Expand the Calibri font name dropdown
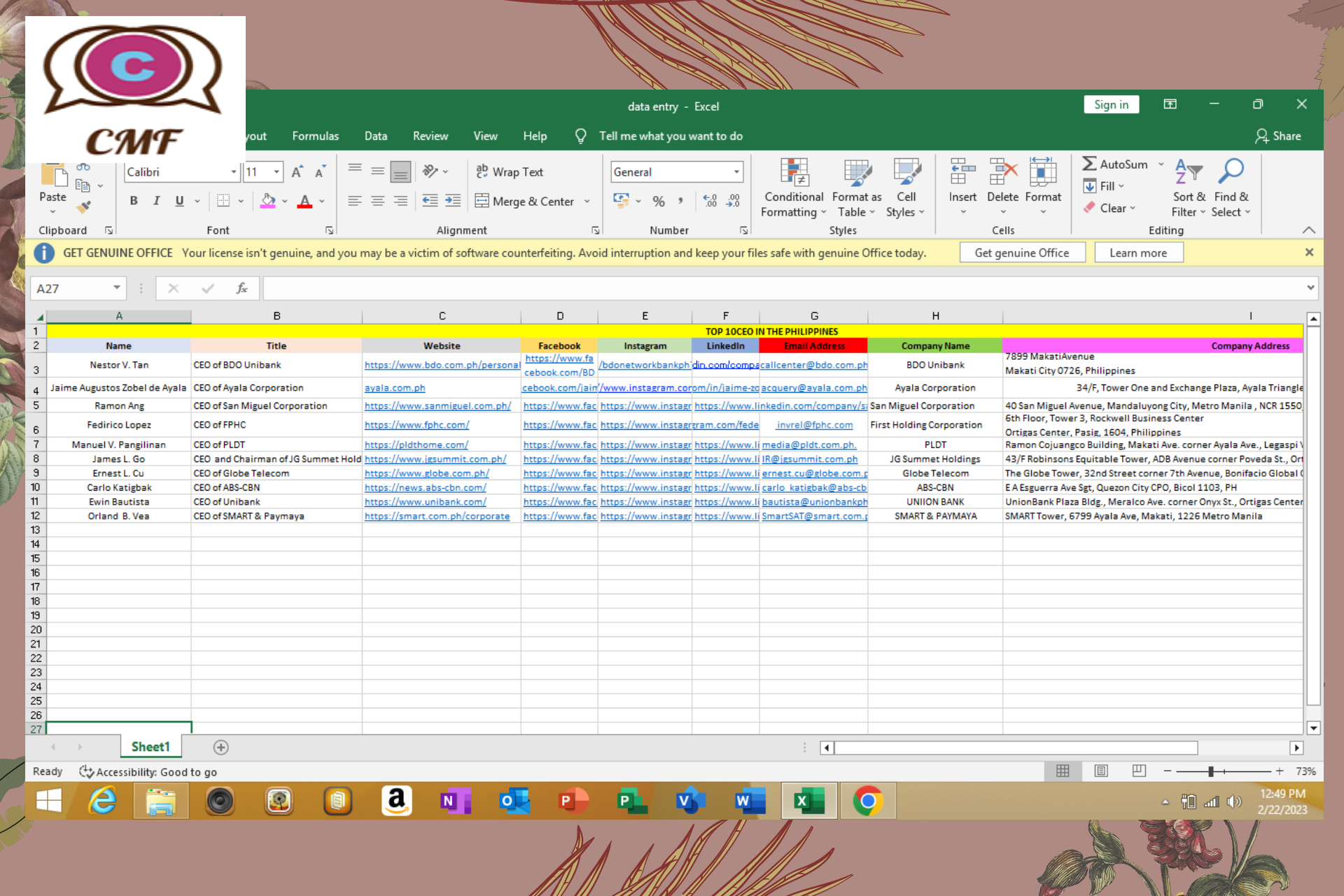The width and height of the screenshot is (1344, 896). (234, 172)
